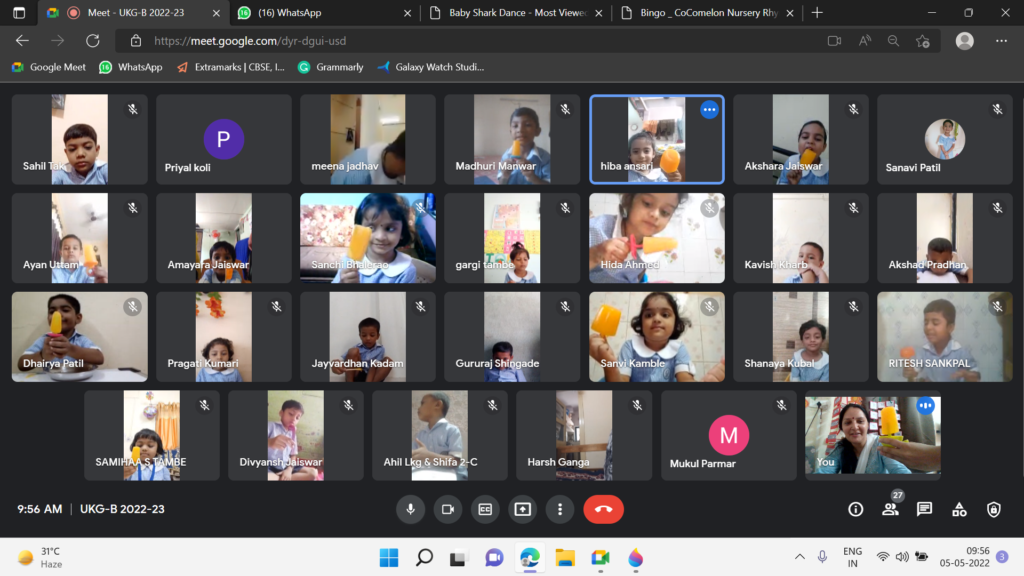Viewport: 1024px width, 576px height.
Task: Click the Present now screen share icon
Action: [522, 509]
